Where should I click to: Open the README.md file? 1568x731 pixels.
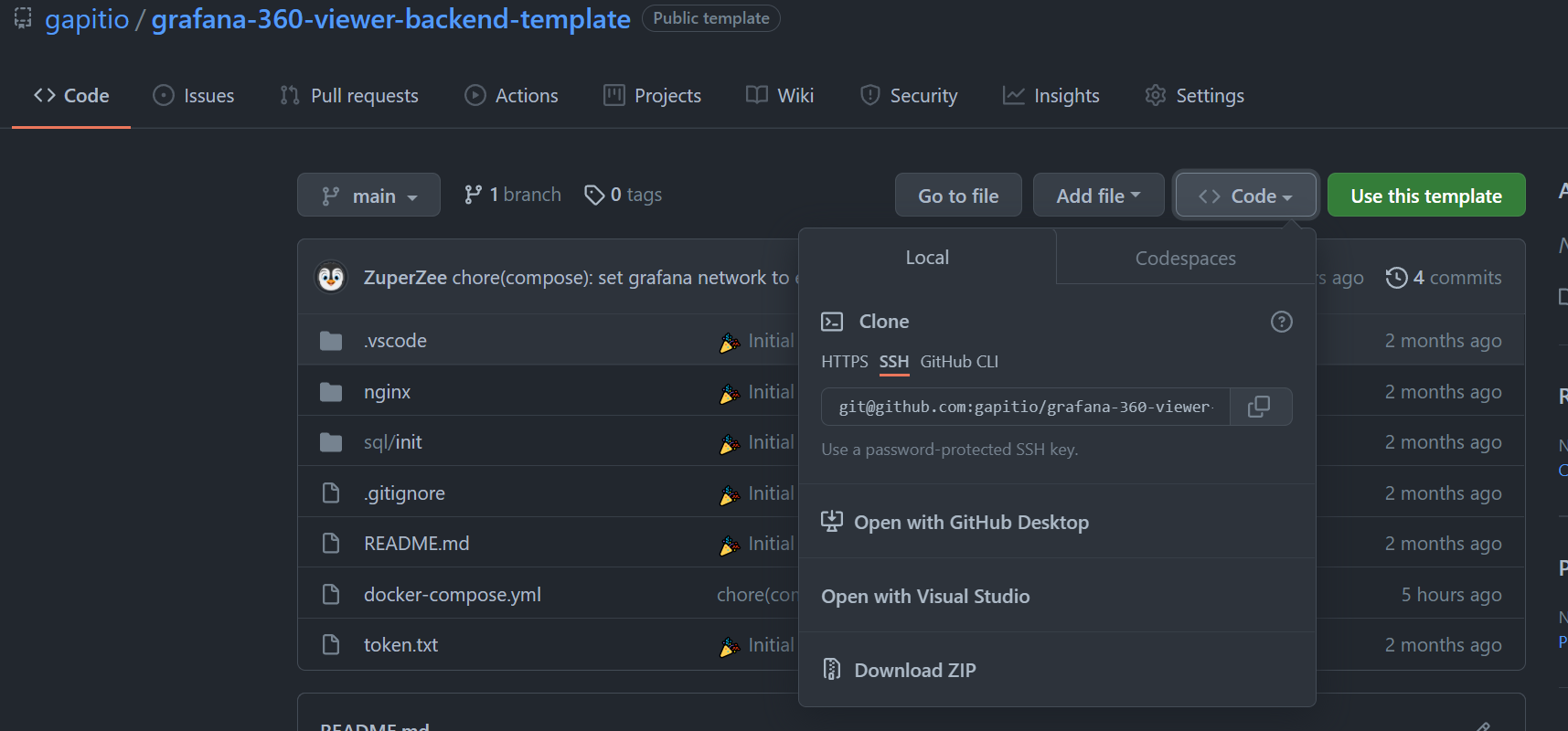(416, 544)
